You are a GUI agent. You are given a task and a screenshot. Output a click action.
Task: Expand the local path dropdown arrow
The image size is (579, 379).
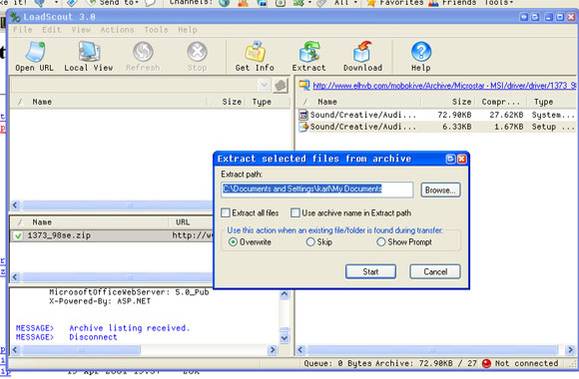(x=264, y=85)
